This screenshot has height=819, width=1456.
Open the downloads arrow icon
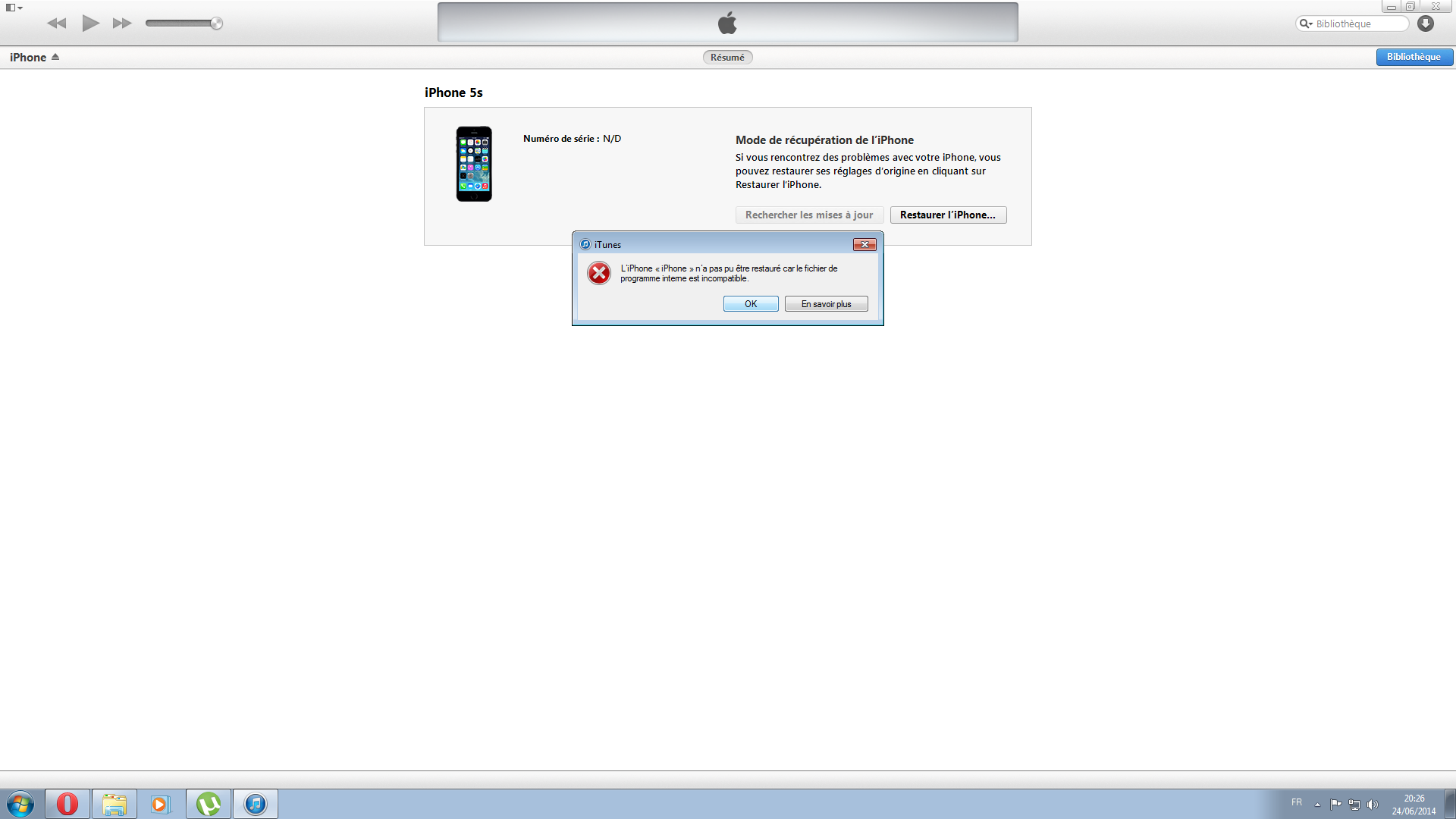1426,24
